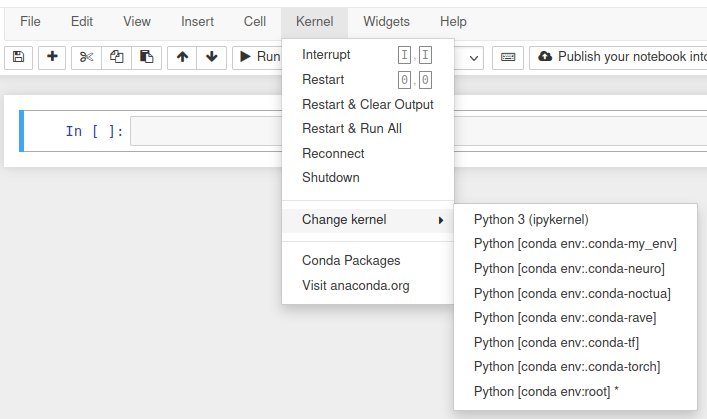Cut selected cells with scissors icon
Viewport: 707px width, 419px height.
86,57
